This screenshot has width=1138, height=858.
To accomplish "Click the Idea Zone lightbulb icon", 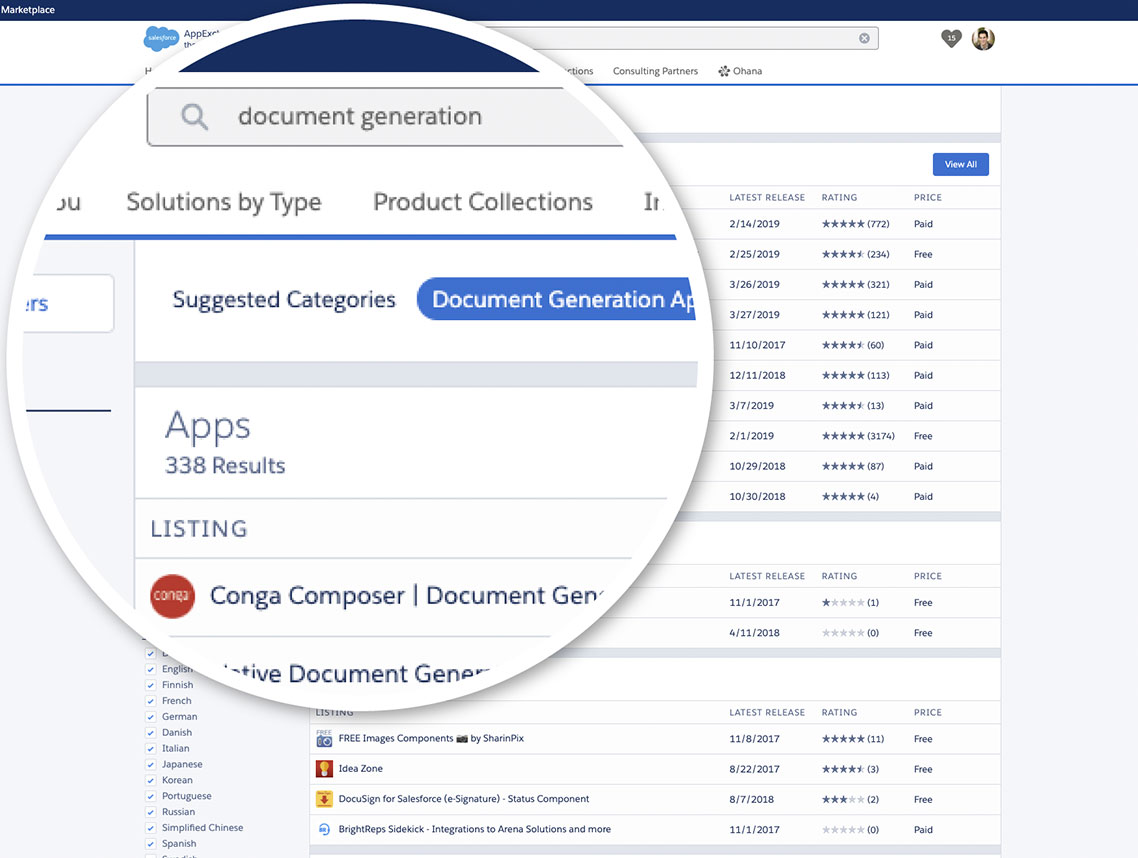I will [323, 768].
